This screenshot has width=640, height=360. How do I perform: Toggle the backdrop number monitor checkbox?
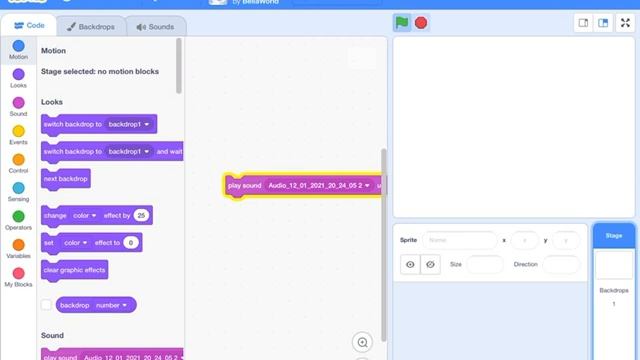coord(46,305)
